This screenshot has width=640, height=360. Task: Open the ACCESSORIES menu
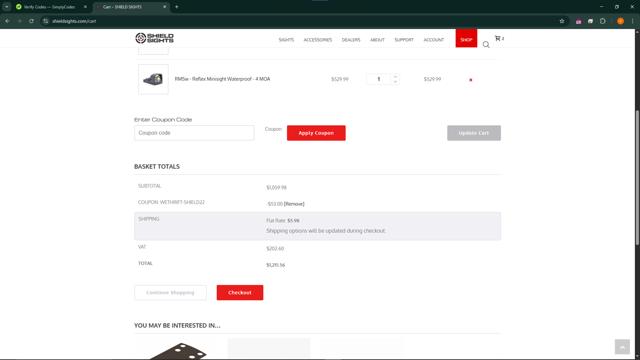click(x=318, y=40)
